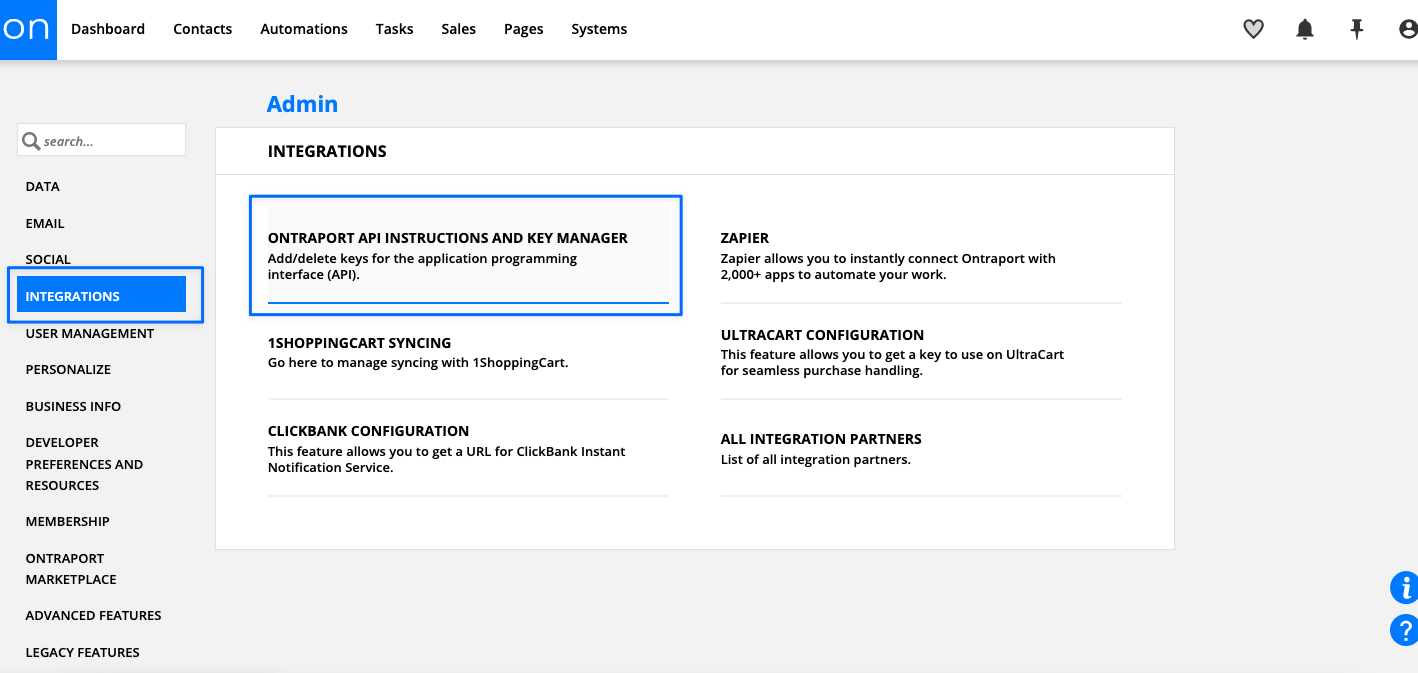Open the Automations menu
The width and height of the screenshot is (1418, 673).
point(304,29)
